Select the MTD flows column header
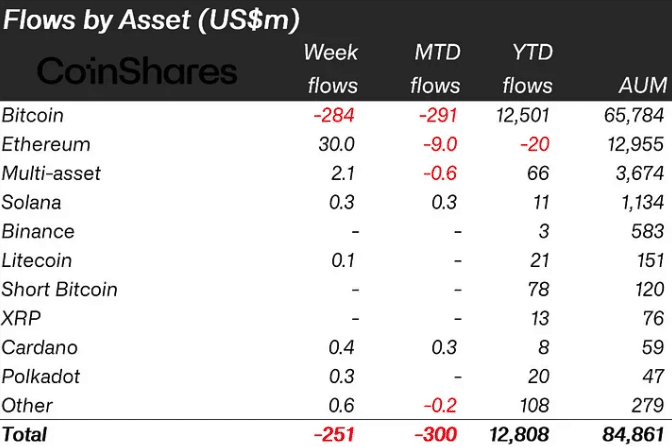The width and height of the screenshot is (672, 447). [435, 68]
